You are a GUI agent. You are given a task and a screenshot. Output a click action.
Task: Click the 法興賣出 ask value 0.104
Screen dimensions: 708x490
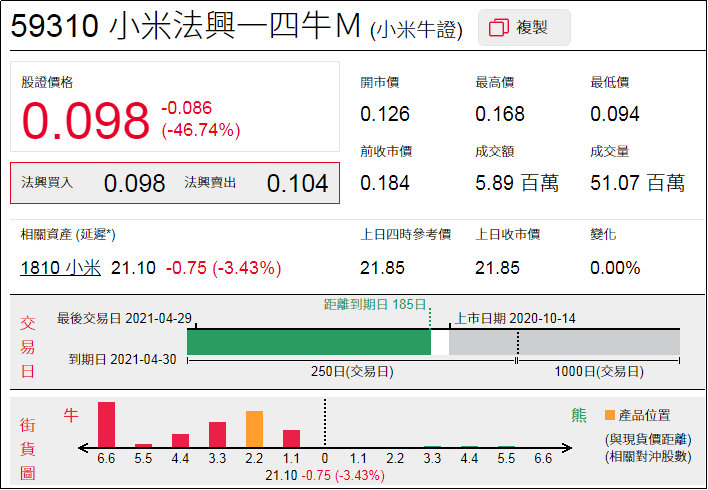pyautogui.click(x=298, y=183)
